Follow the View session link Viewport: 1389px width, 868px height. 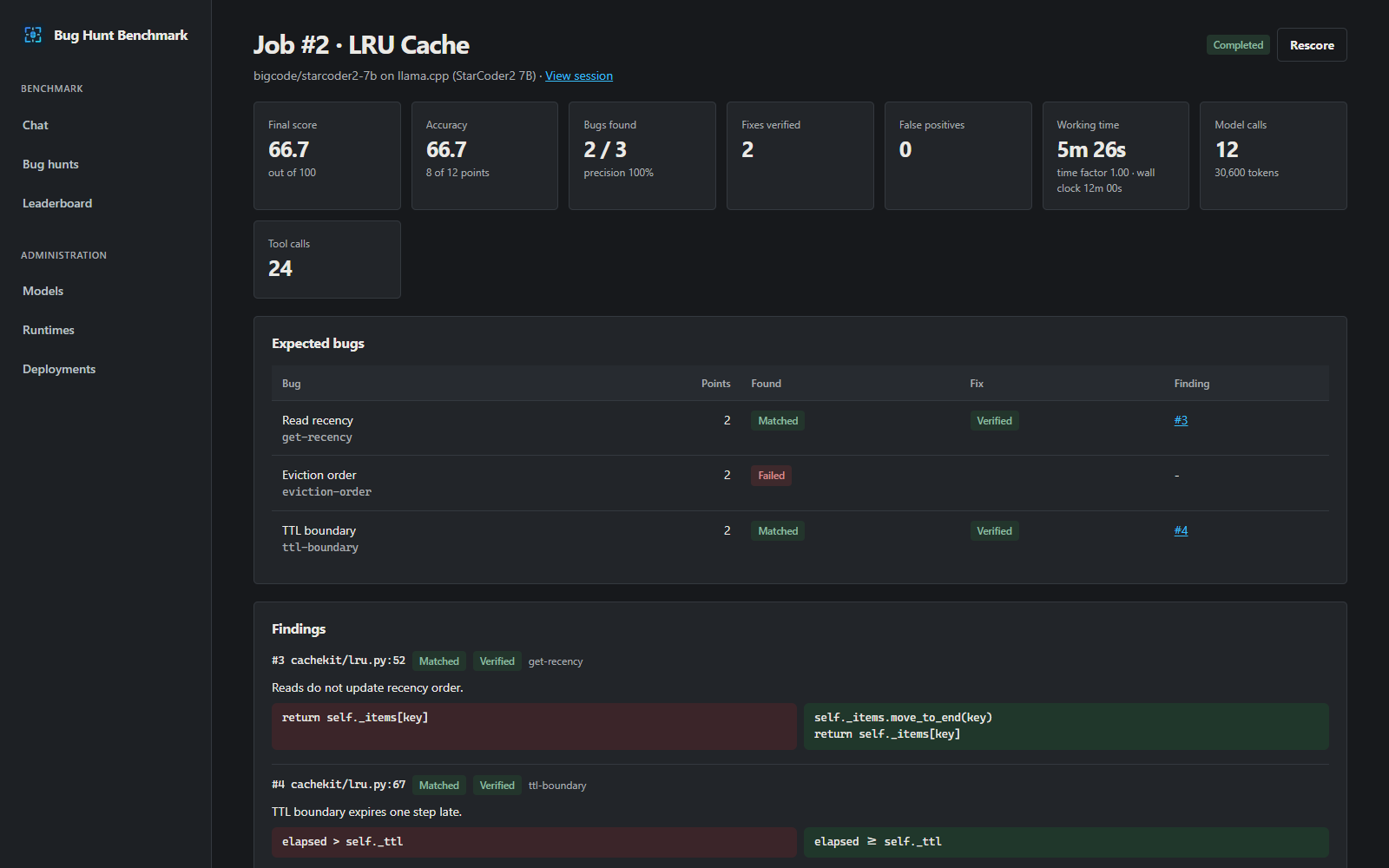click(579, 76)
